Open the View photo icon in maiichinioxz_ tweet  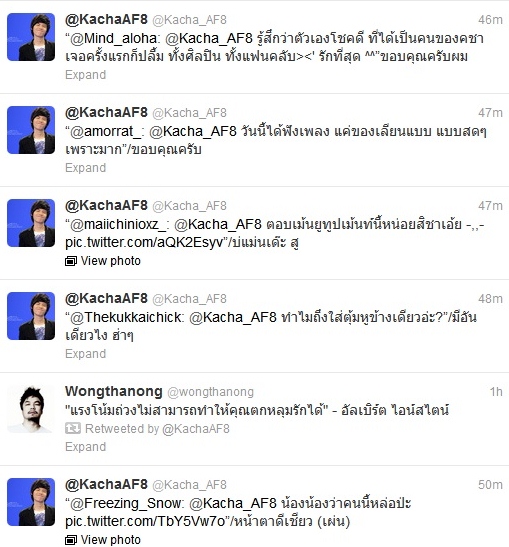point(71,261)
